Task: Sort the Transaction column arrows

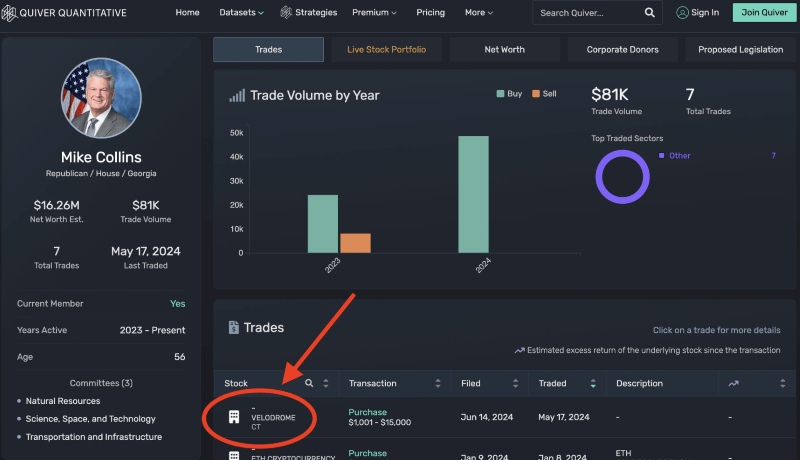Action: (x=438, y=383)
